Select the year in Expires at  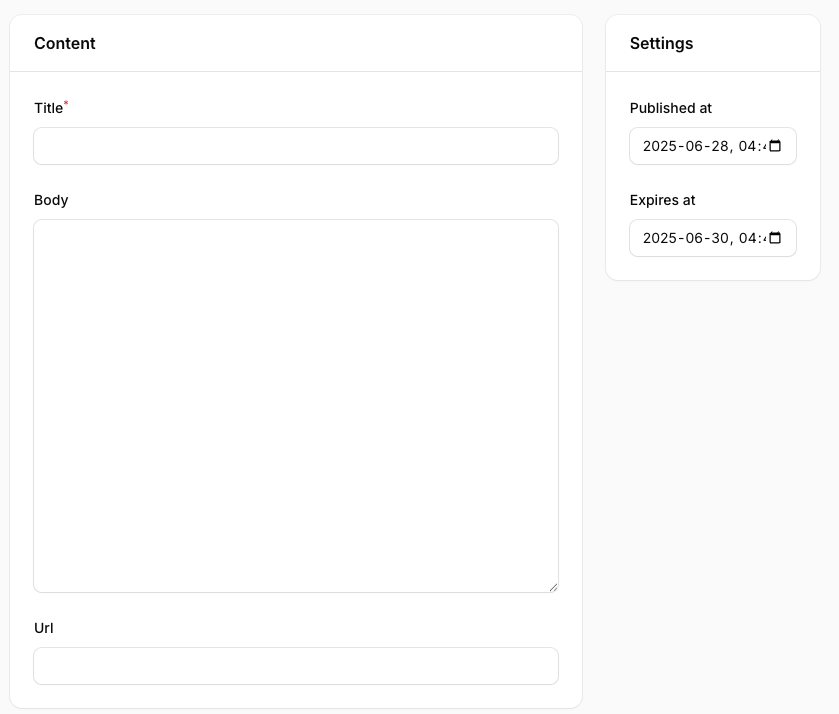[x=659, y=238]
